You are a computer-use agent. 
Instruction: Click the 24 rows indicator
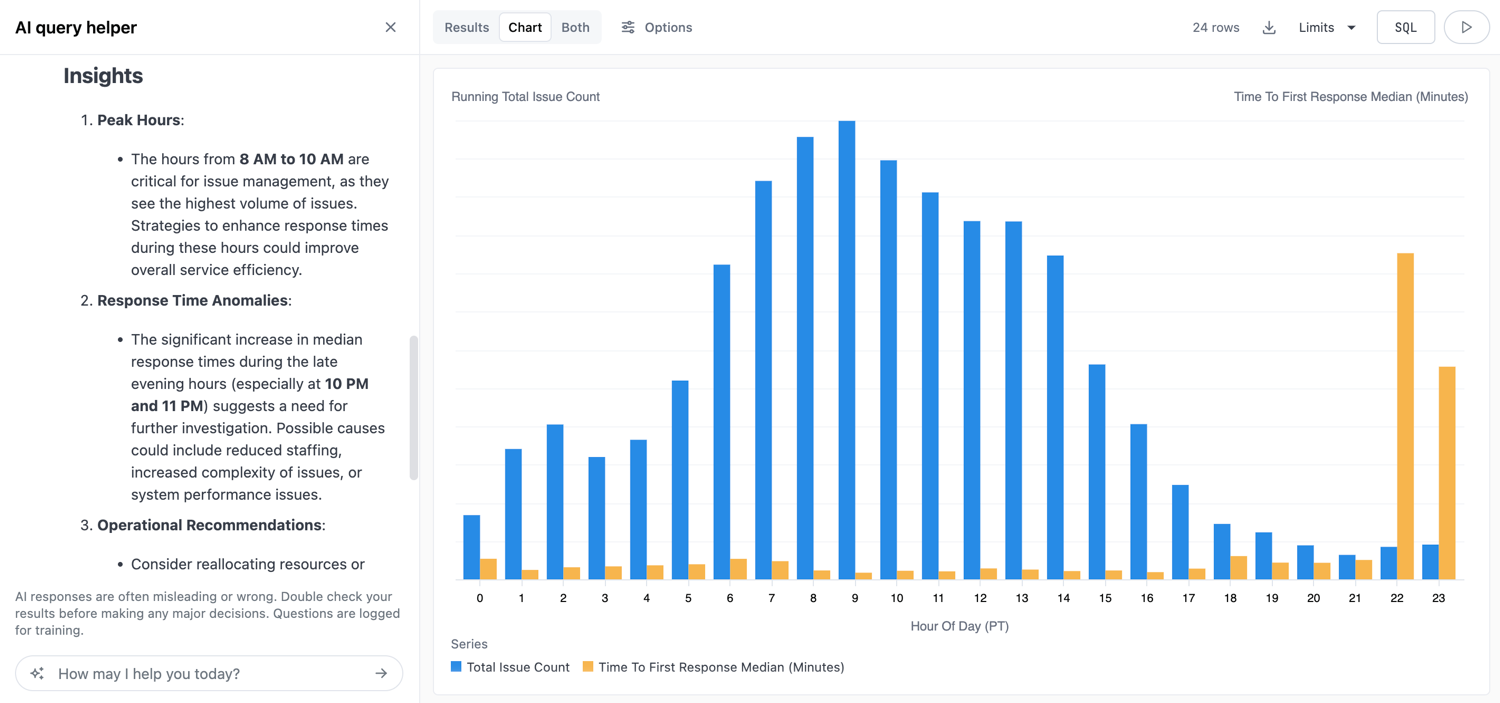(x=1215, y=27)
